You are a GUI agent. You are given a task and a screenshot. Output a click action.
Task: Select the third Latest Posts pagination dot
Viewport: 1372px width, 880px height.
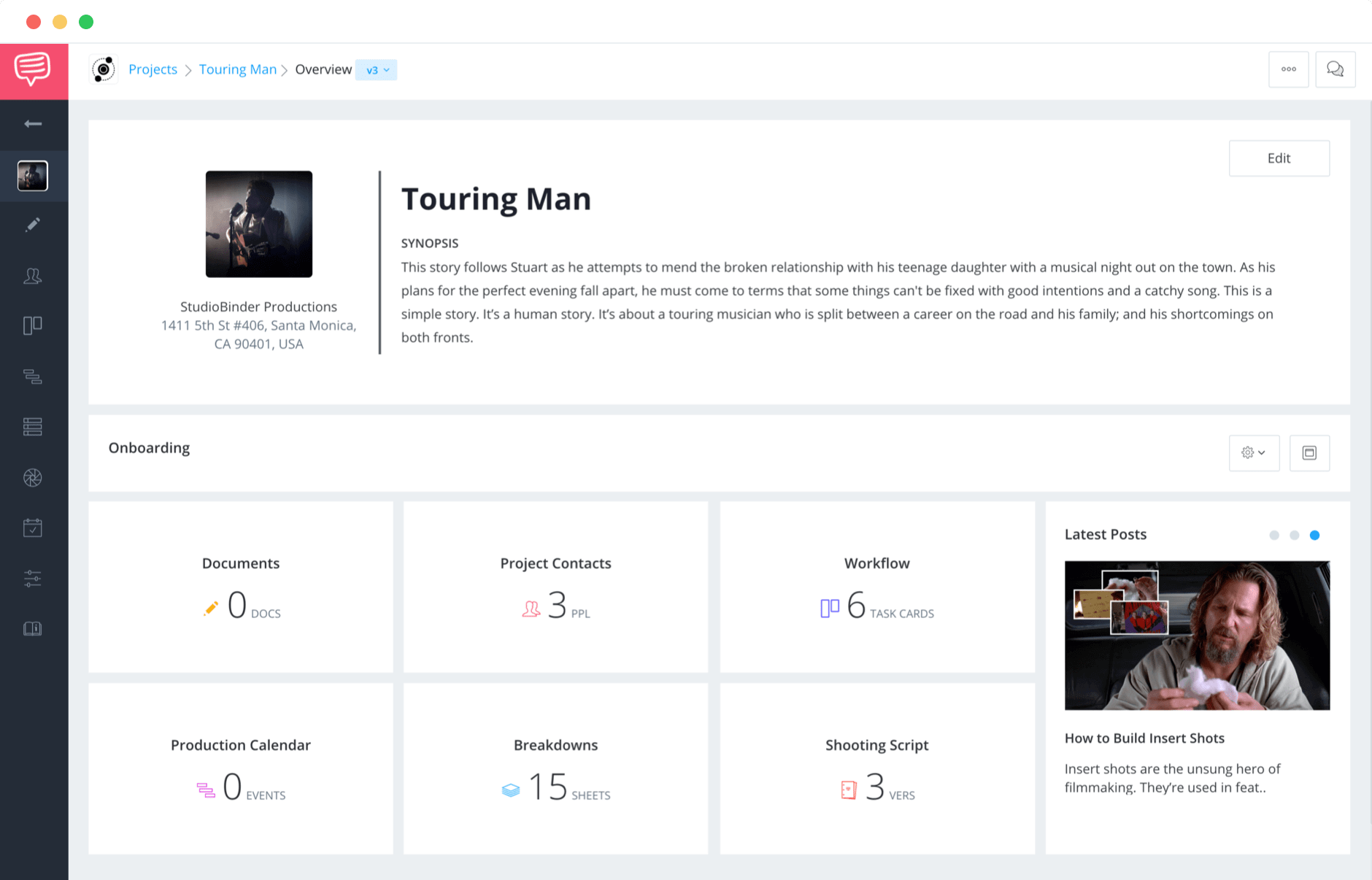pyautogui.click(x=1314, y=535)
